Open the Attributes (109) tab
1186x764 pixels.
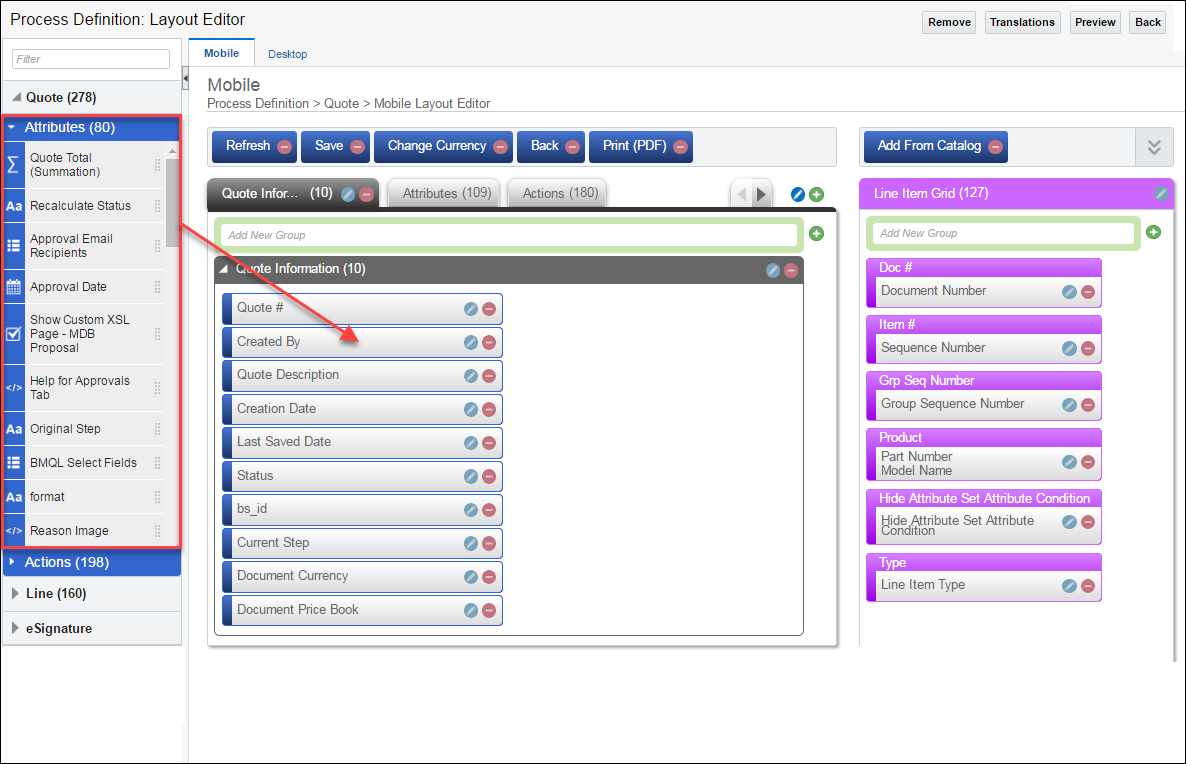tap(447, 193)
